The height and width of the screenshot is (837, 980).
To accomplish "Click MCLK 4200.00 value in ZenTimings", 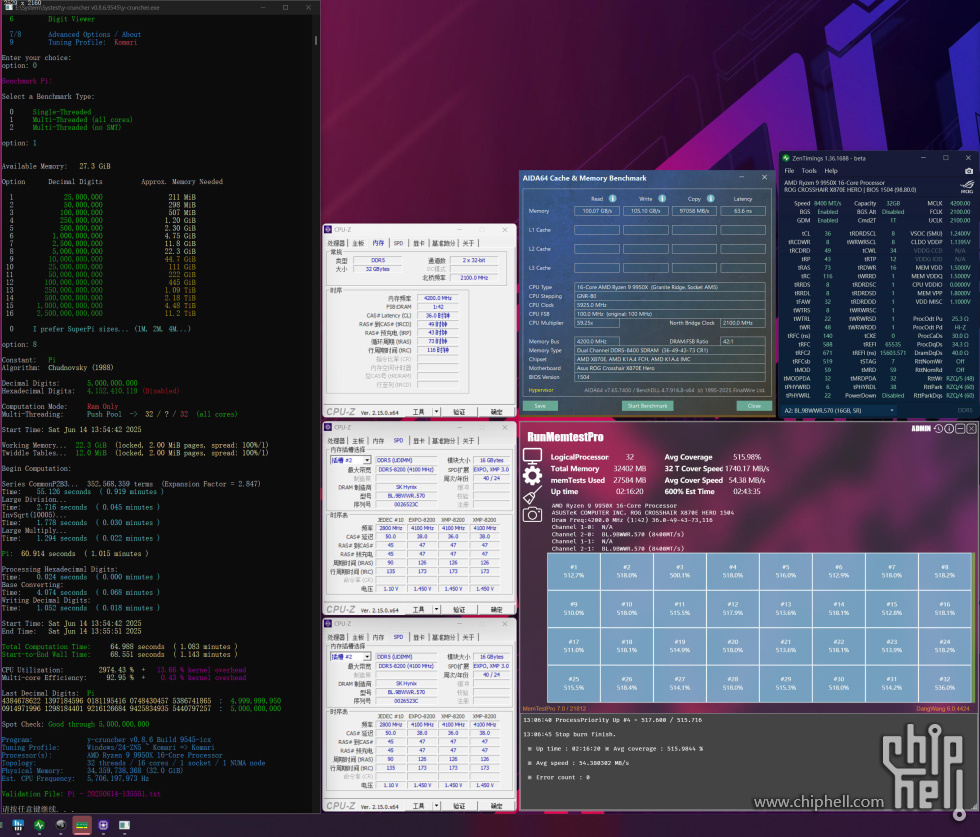I will coord(960,203).
